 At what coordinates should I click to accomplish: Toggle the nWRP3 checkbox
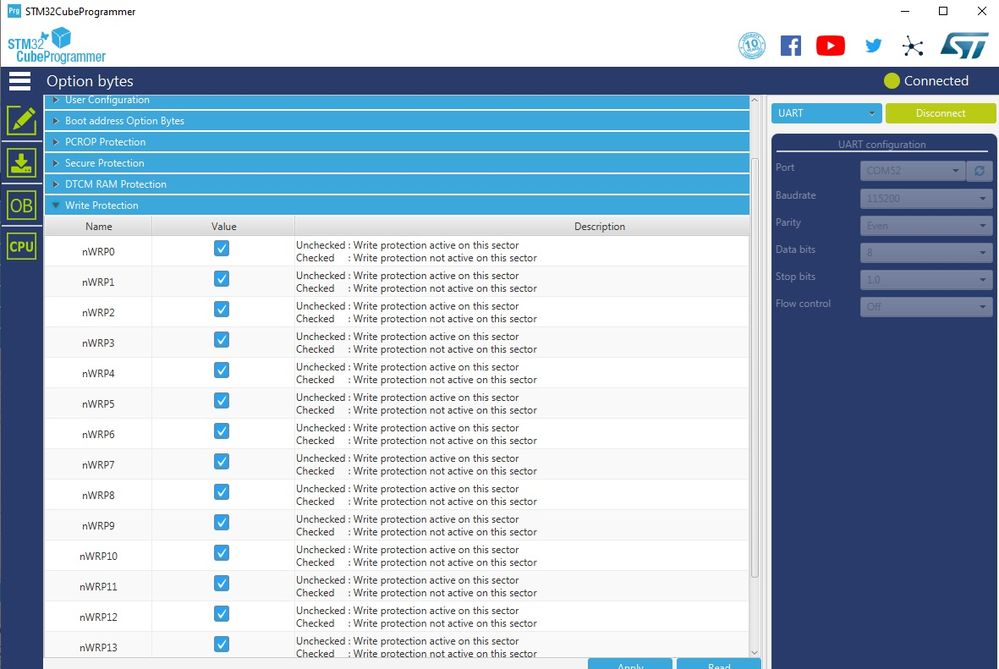221,340
